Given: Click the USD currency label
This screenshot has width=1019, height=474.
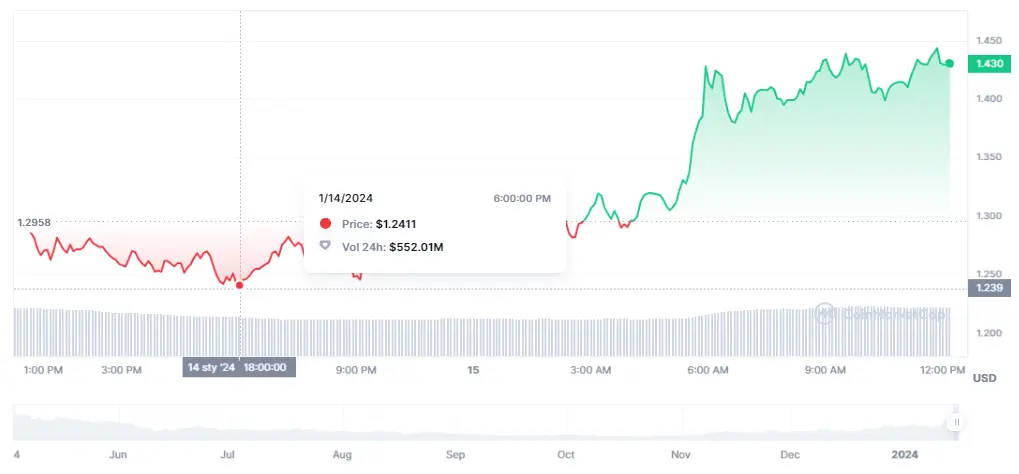Looking at the screenshot, I should pyautogui.click(x=984, y=378).
